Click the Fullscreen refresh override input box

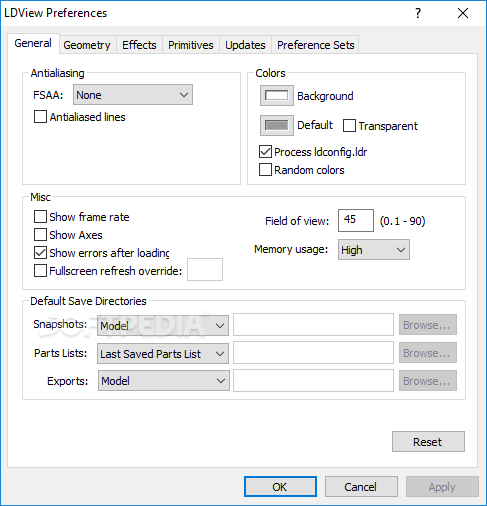pyautogui.click(x=205, y=269)
